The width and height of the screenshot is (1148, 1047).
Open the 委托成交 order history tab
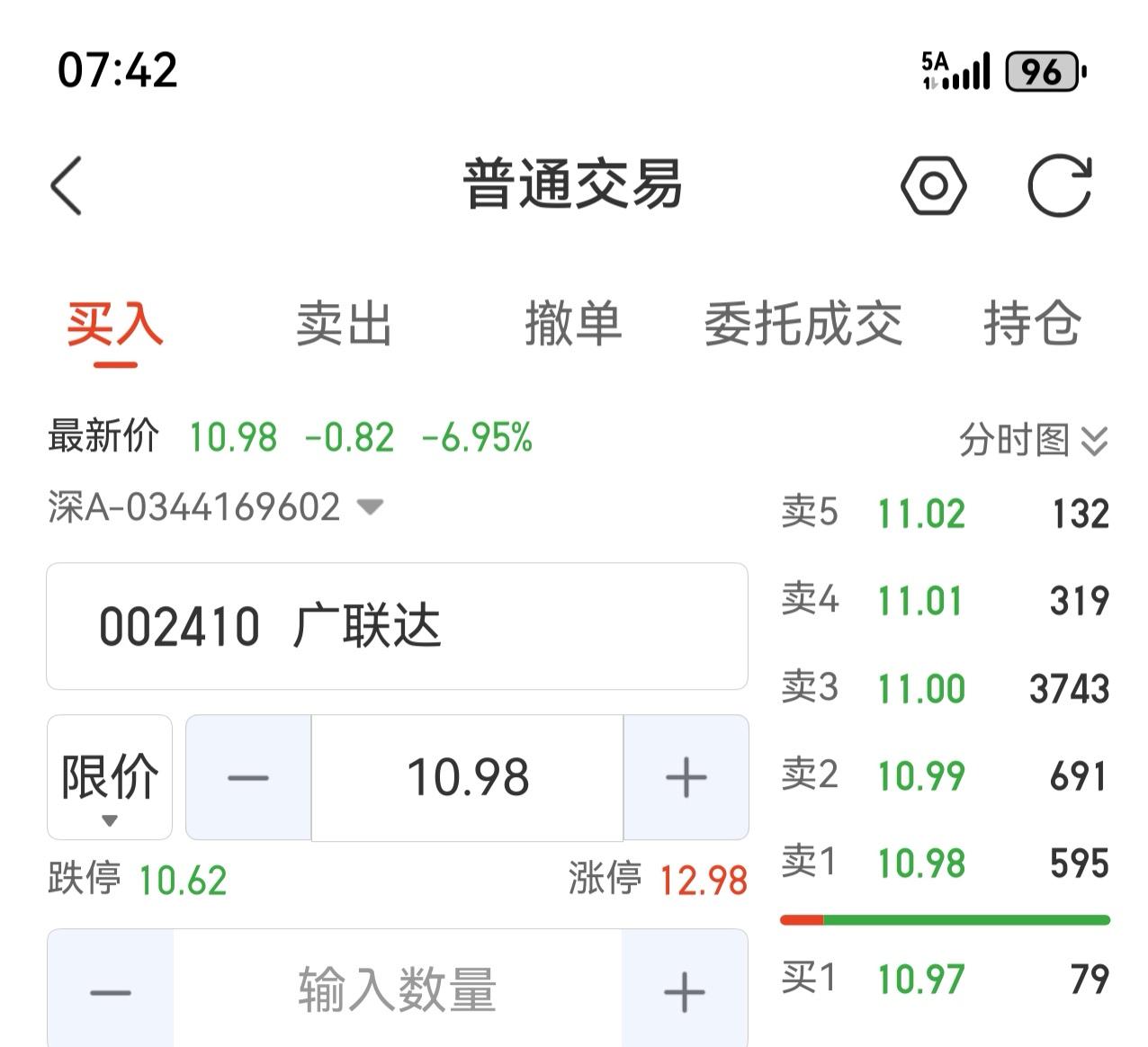(x=803, y=327)
